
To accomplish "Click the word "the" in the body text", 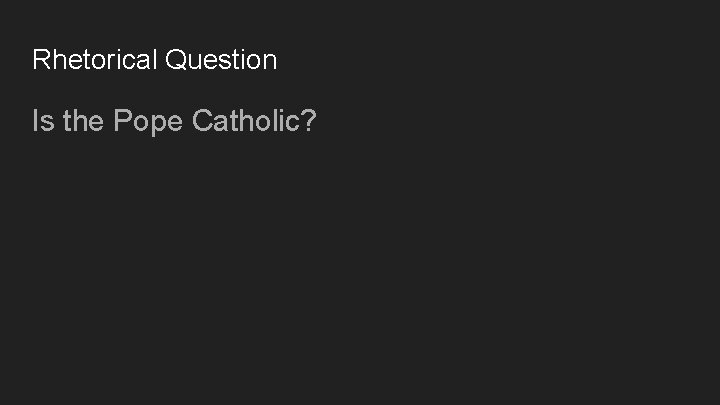I will point(83,123).
